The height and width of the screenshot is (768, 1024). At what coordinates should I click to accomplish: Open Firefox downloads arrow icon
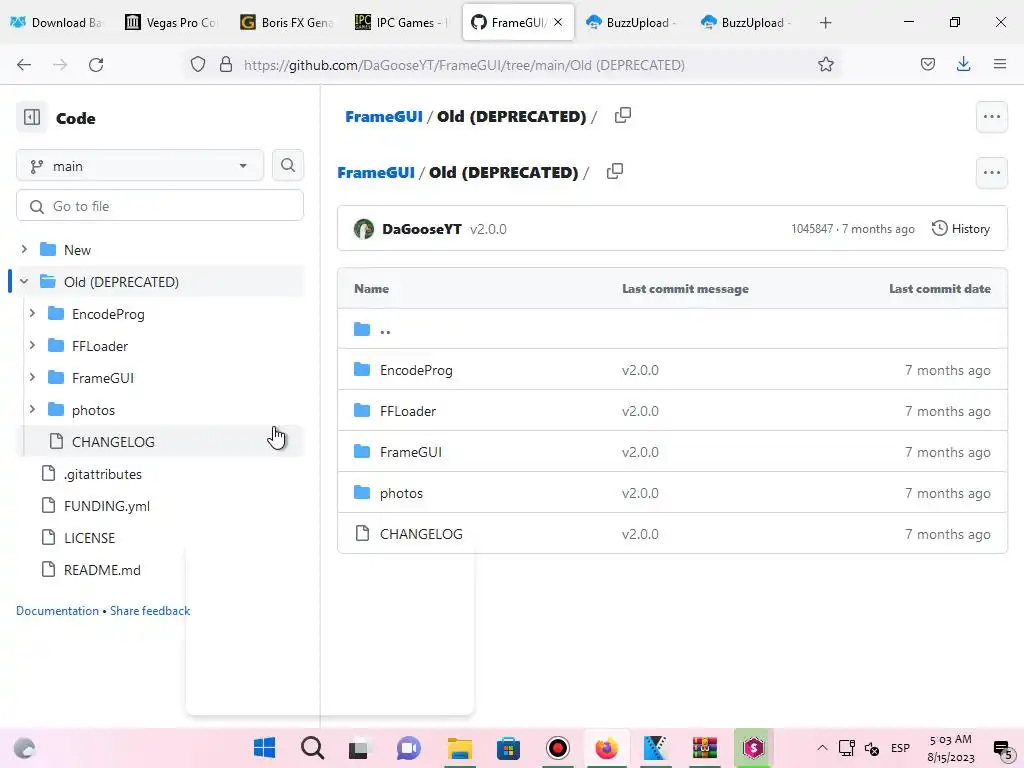click(x=963, y=64)
